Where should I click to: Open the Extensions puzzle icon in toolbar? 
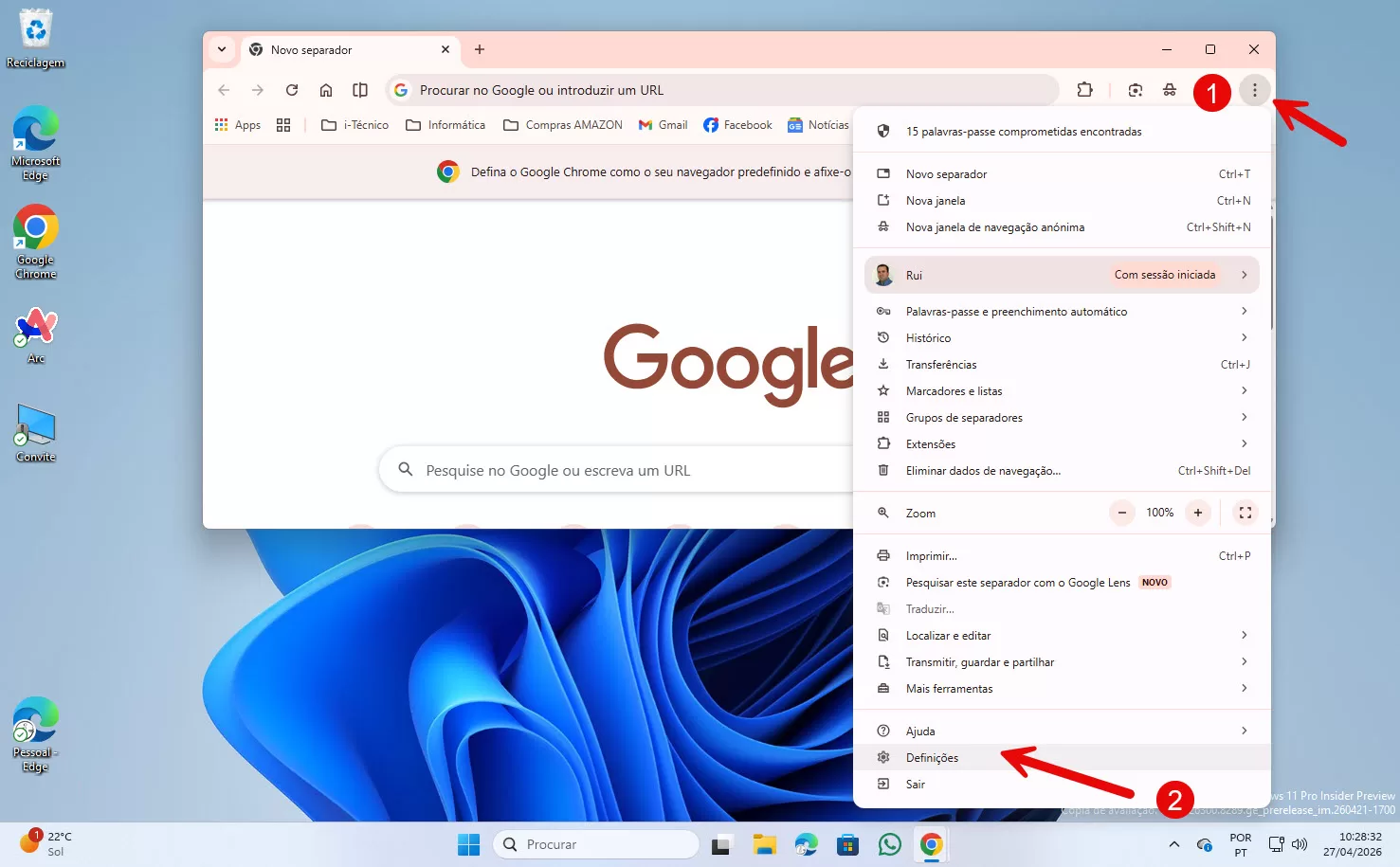(1085, 90)
